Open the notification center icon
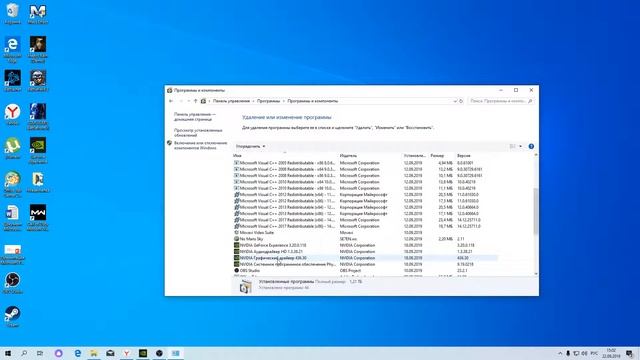Viewport: 640px width, 360px height. 629,353
